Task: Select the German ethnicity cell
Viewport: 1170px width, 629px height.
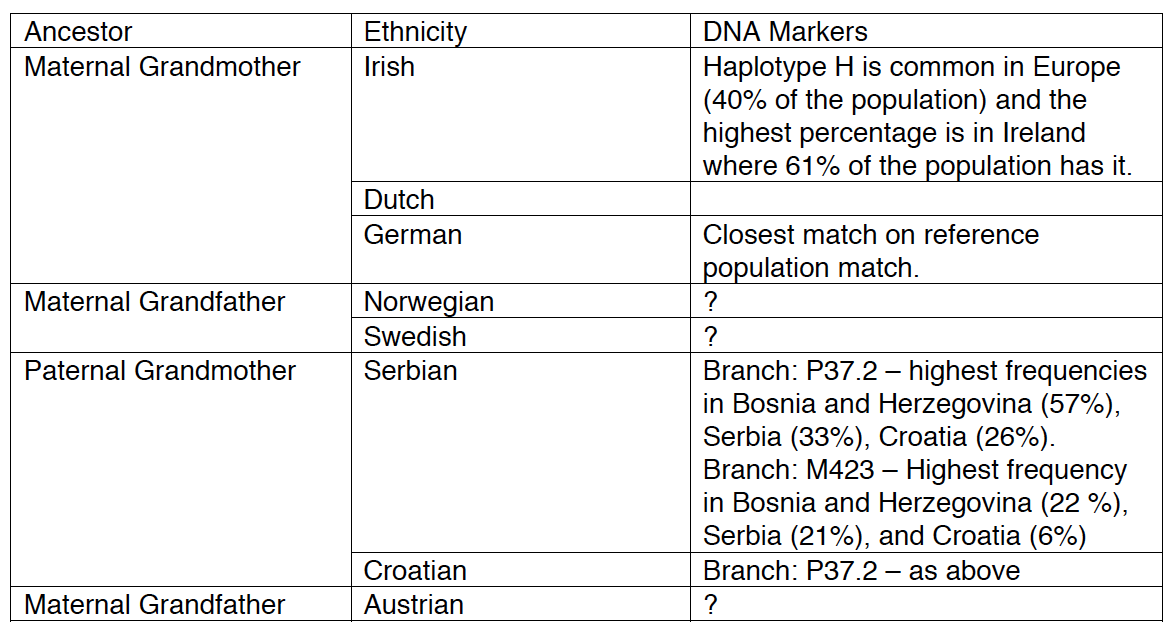Action: [x=521, y=250]
